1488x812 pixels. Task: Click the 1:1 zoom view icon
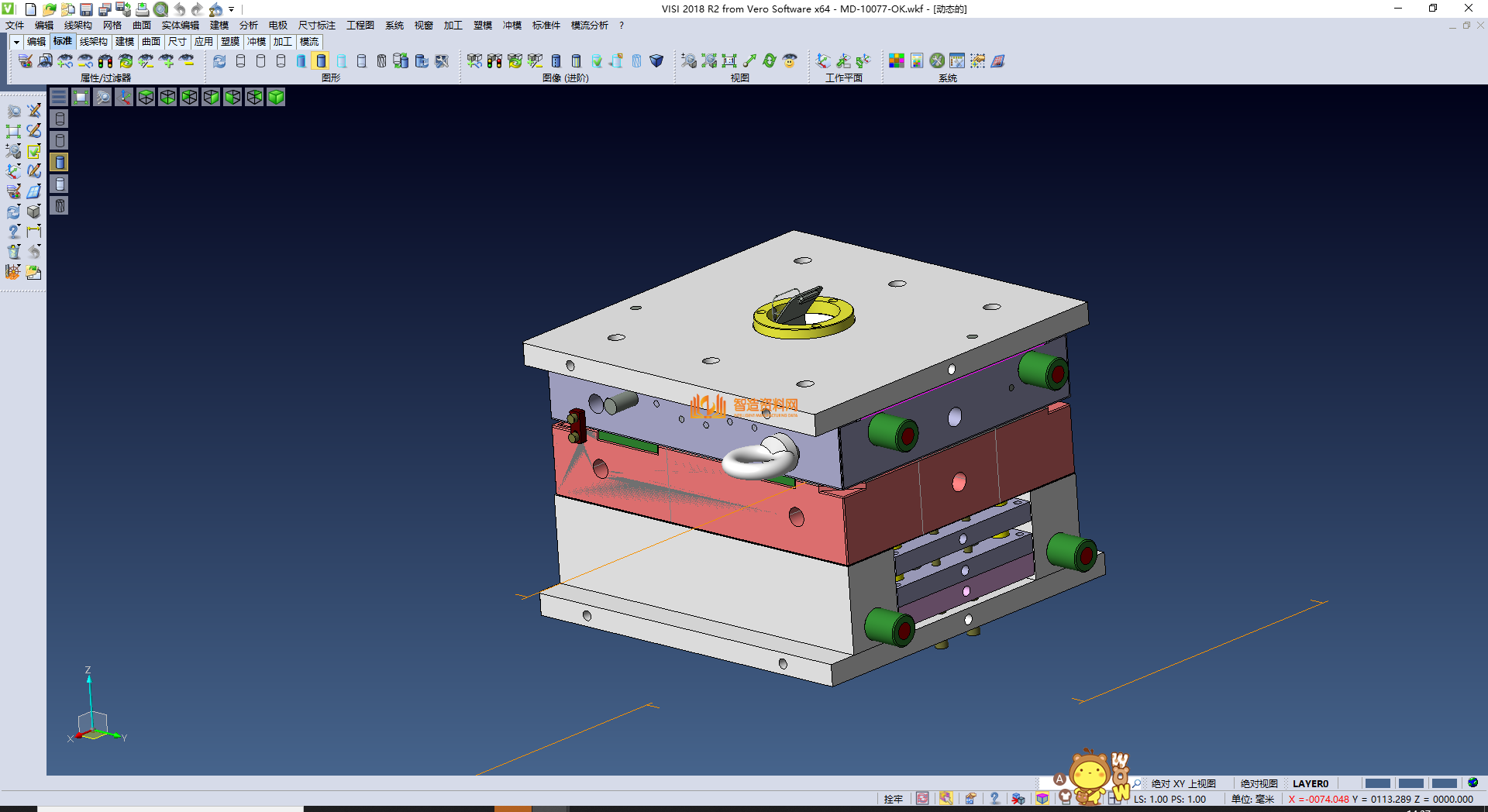[x=729, y=61]
